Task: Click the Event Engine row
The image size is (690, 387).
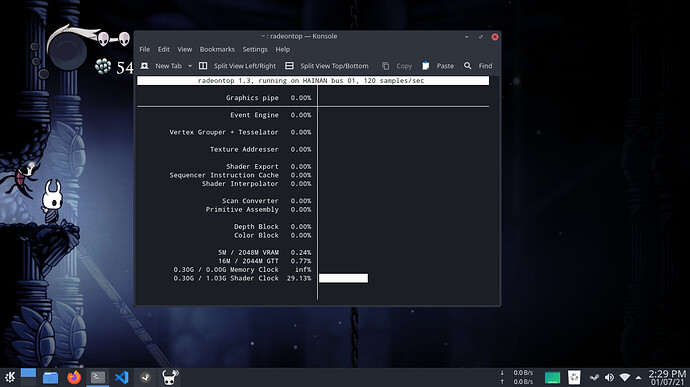Action: tap(271, 115)
